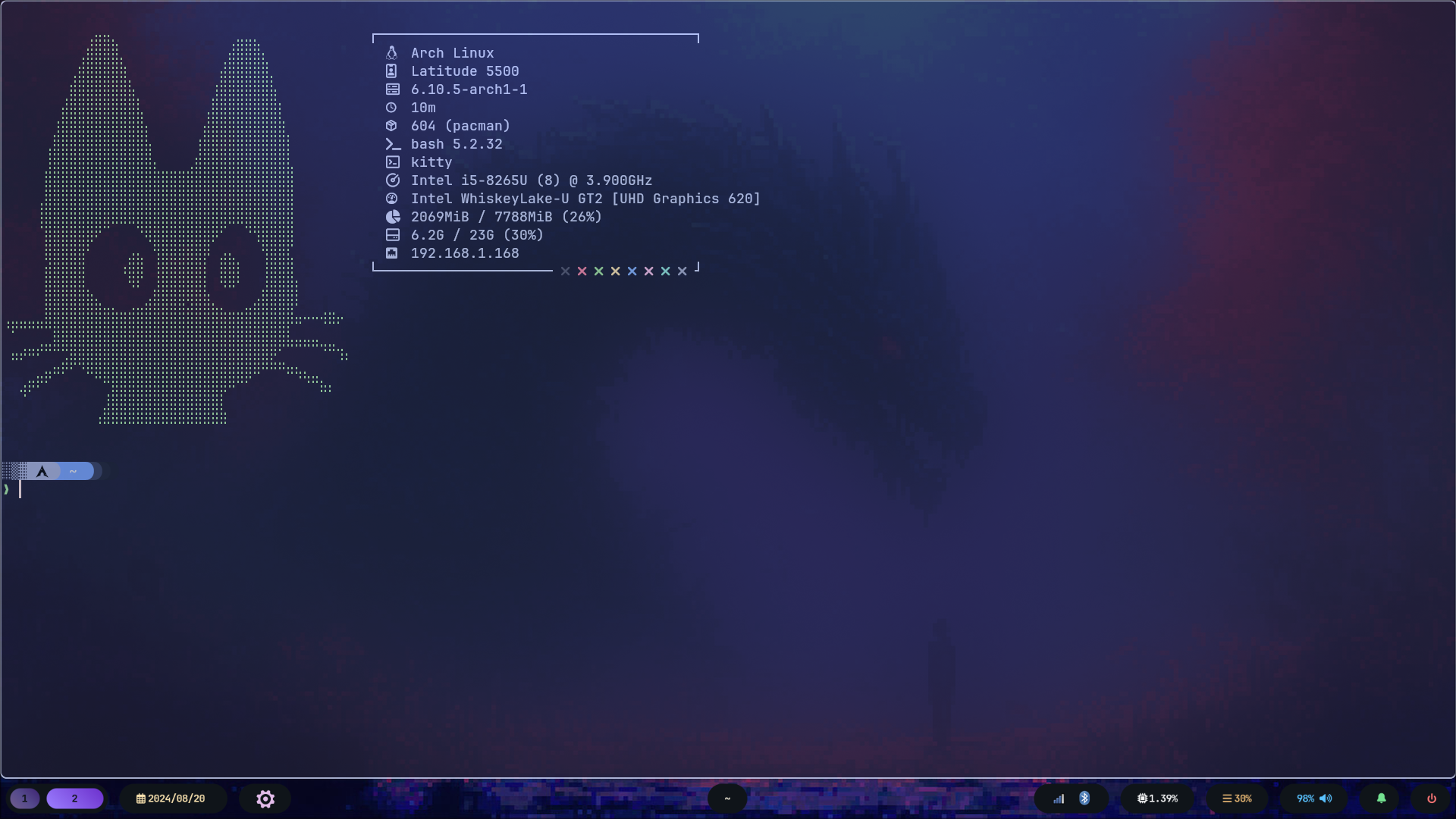
Task: Click the Arch logo in the shell prompt
Action: 42,472
